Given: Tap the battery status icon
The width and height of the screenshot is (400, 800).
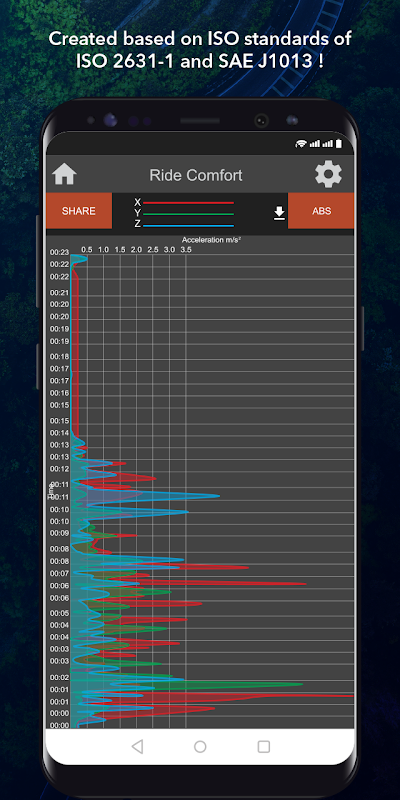Looking at the screenshot, I should [339, 144].
